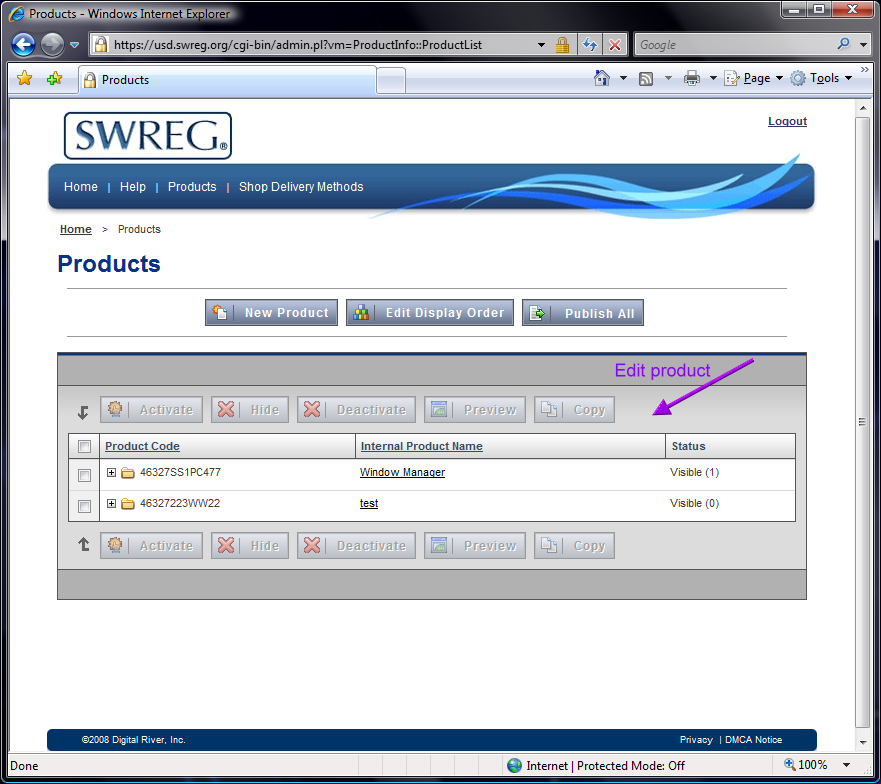
Task: Check the checkbox for 46327223WW22 row
Action: (84, 506)
